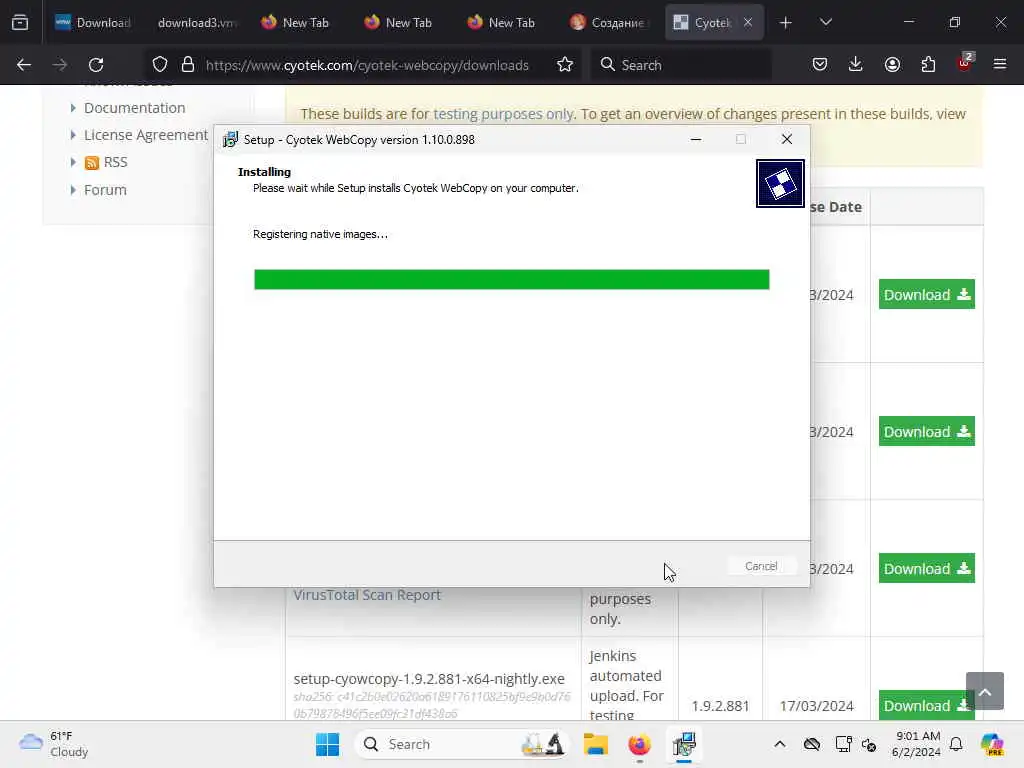This screenshot has width=1024, height=768.
Task: Click the setup icon in the installer title bar
Action: pyautogui.click(x=230, y=140)
